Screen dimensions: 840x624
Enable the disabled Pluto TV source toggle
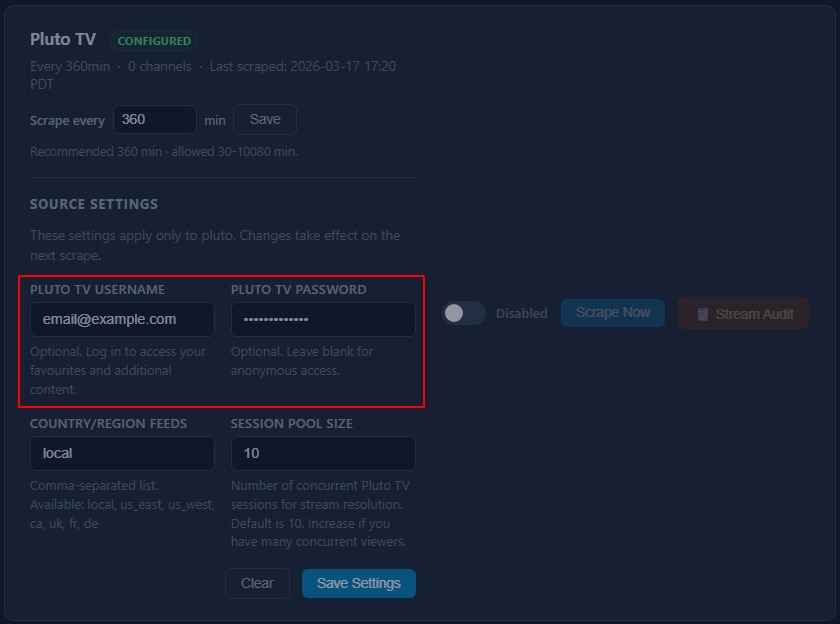click(463, 313)
